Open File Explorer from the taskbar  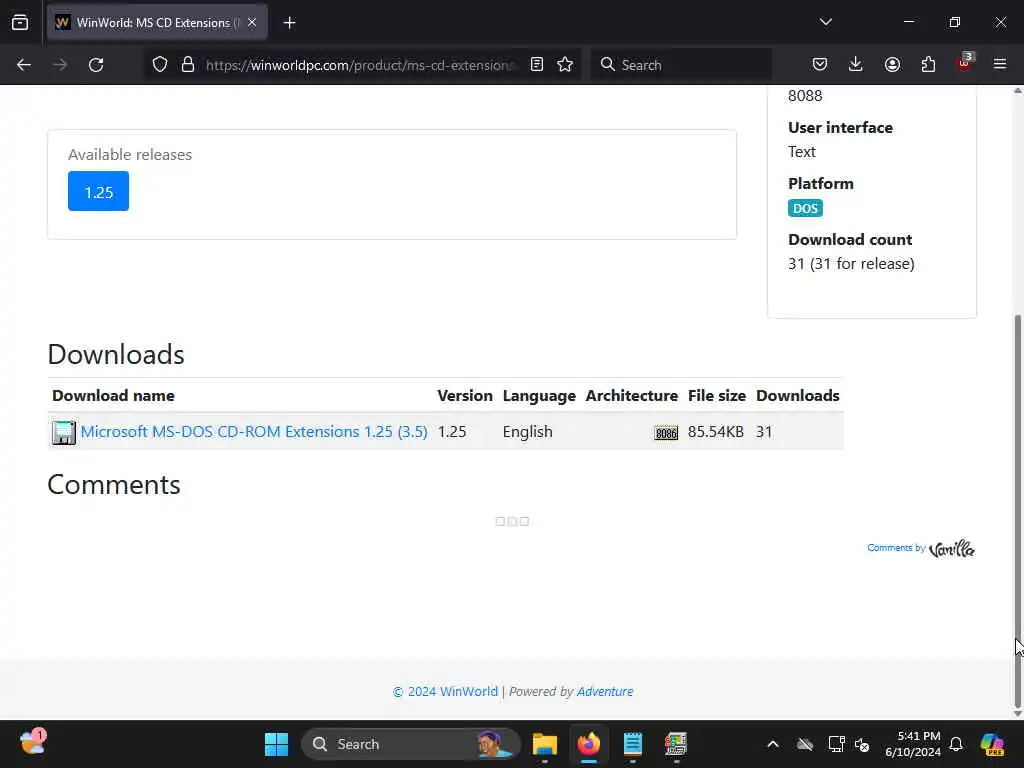pyautogui.click(x=545, y=744)
